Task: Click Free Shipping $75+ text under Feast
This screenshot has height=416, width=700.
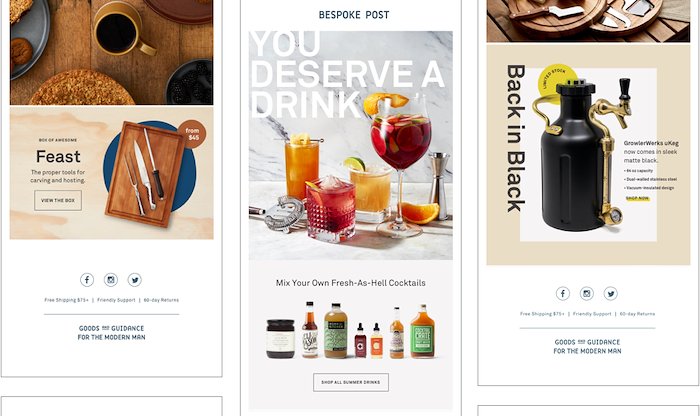Action: click(67, 300)
